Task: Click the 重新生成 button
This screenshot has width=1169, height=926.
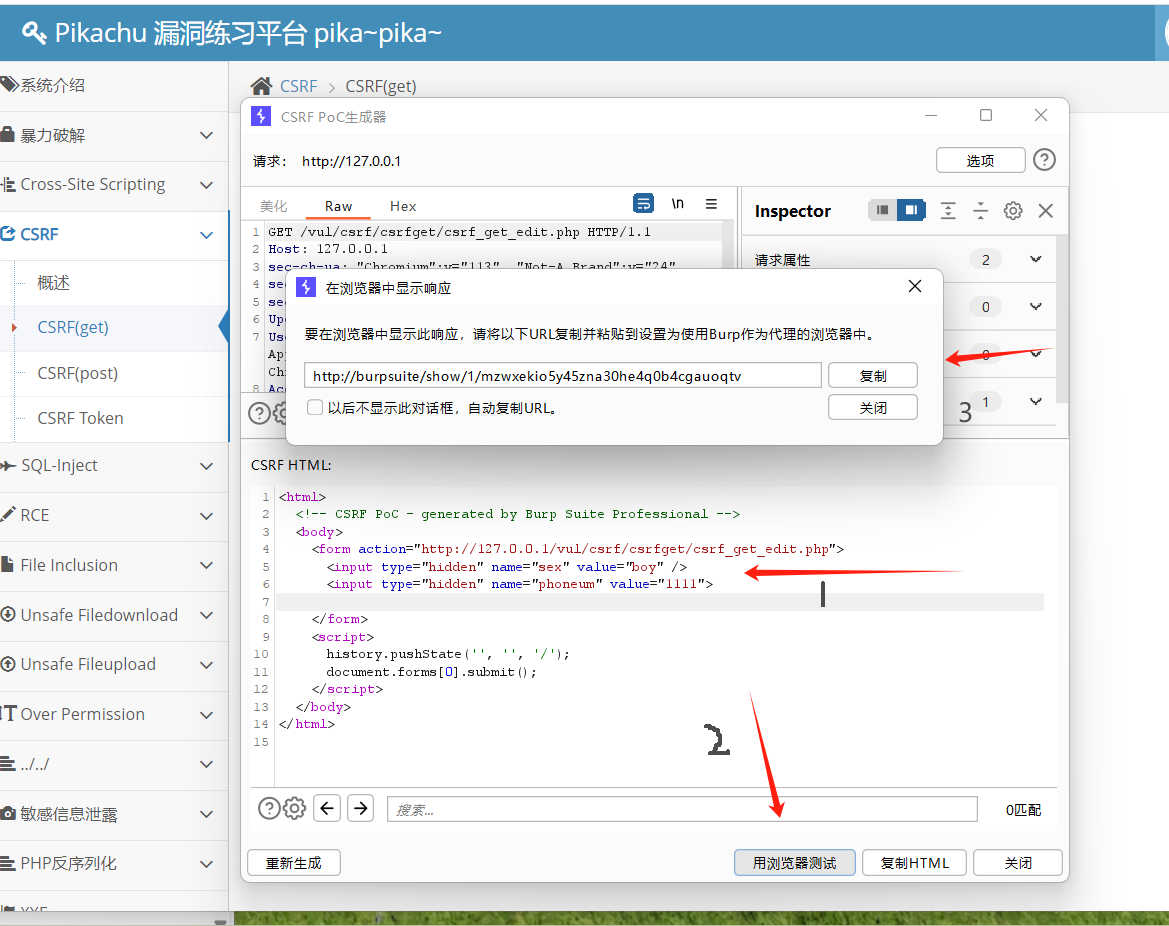Action: pos(294,863)
